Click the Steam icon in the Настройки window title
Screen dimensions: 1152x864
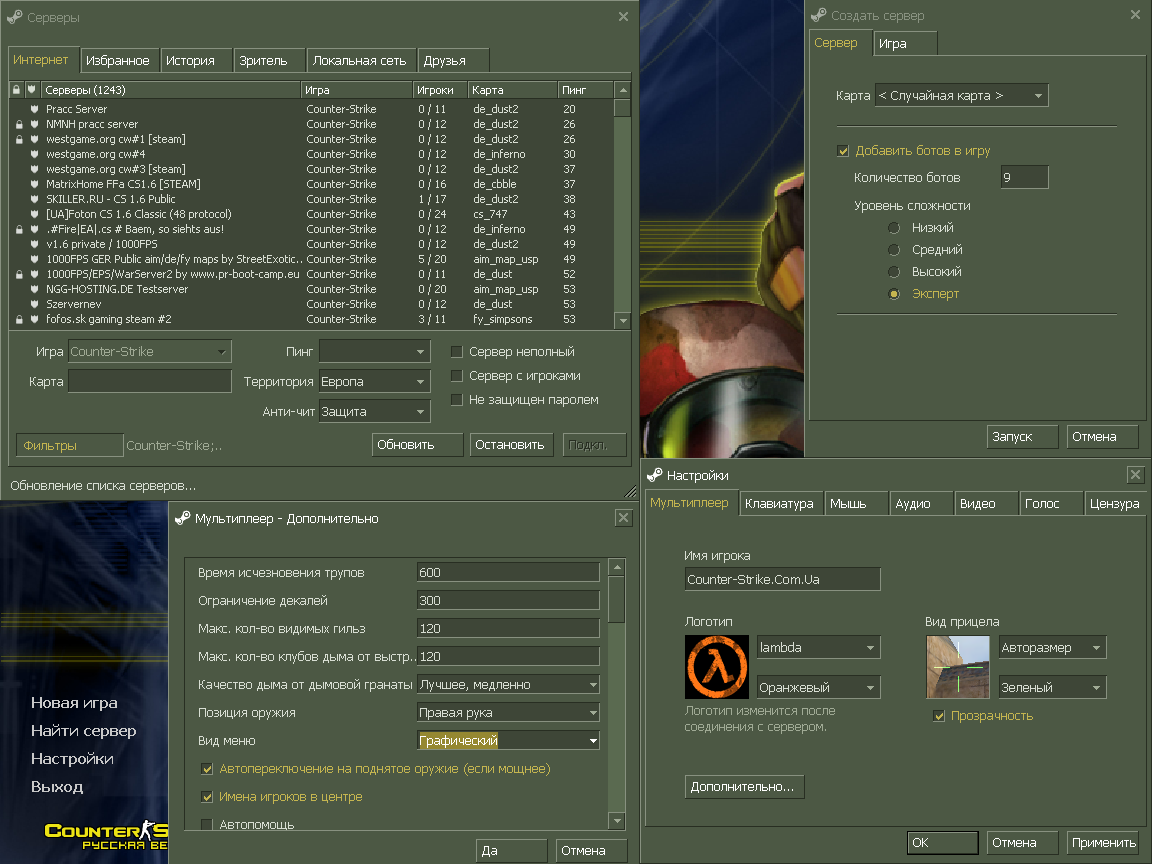[x=655, y=475]
